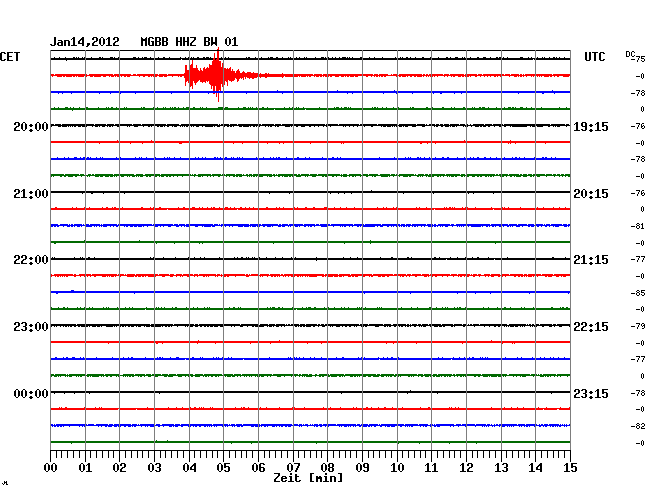
Task: Click the 07 minute axis tick label
Action: [x=293, y=467]
